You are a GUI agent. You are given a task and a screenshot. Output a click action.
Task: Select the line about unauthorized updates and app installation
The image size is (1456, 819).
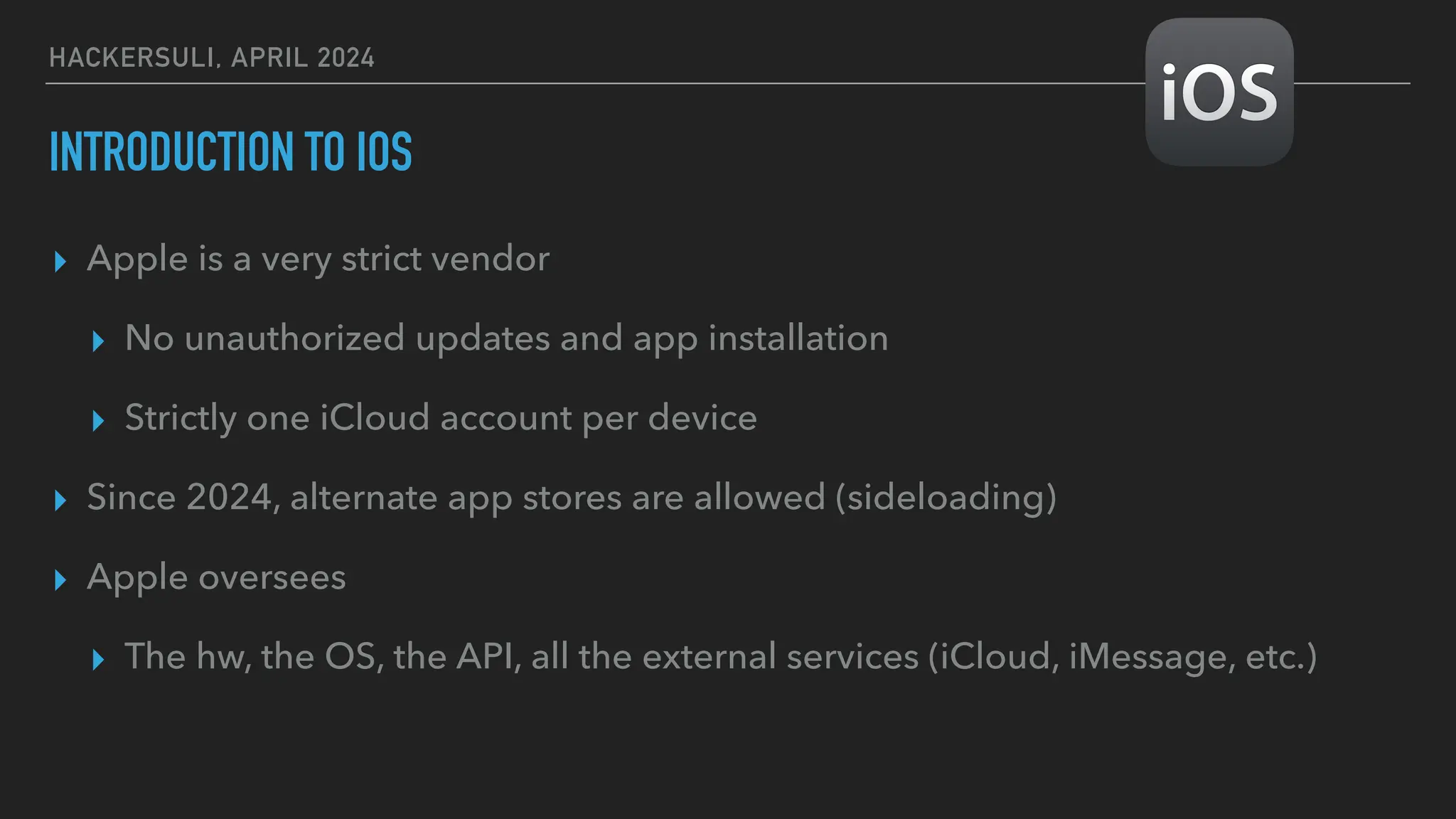pyautogui.click(x=506, y=338)
